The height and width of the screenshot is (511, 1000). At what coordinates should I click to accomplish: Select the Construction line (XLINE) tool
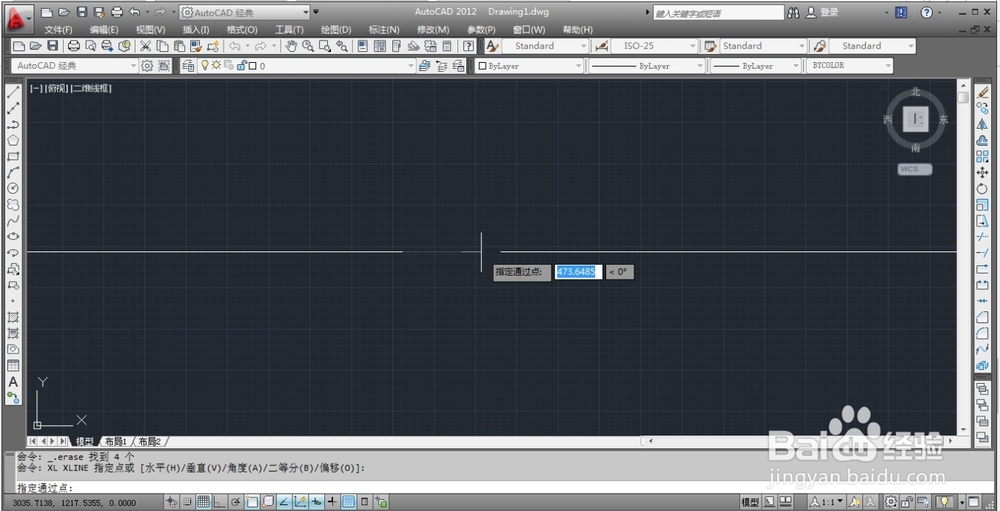pos(13,108)
